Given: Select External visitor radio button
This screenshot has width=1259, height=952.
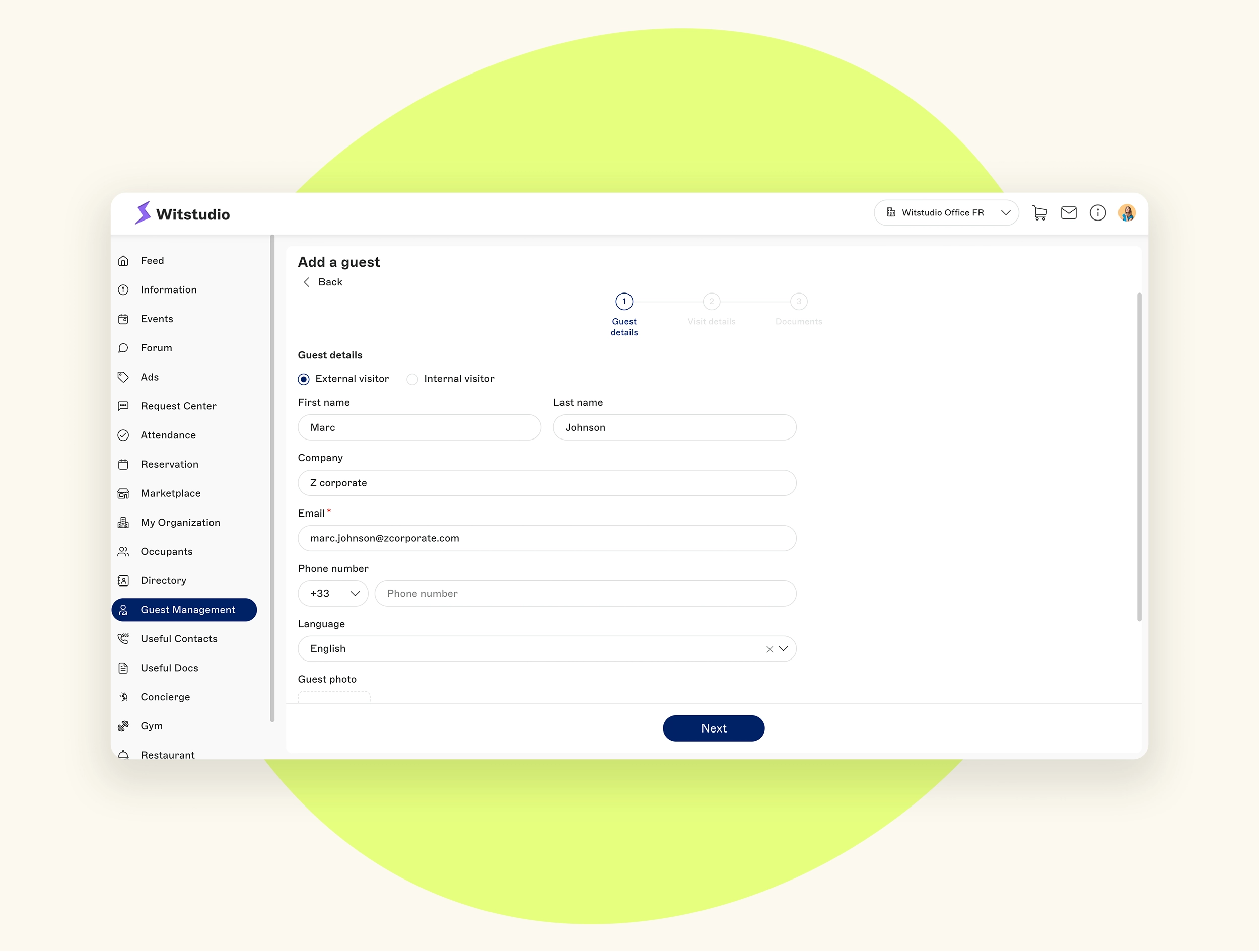Looking at the screenshot, I should [x=304, y=379].
